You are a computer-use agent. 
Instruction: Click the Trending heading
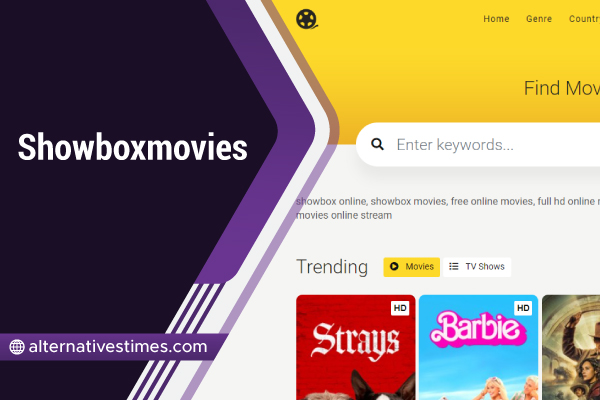[332, 267]
